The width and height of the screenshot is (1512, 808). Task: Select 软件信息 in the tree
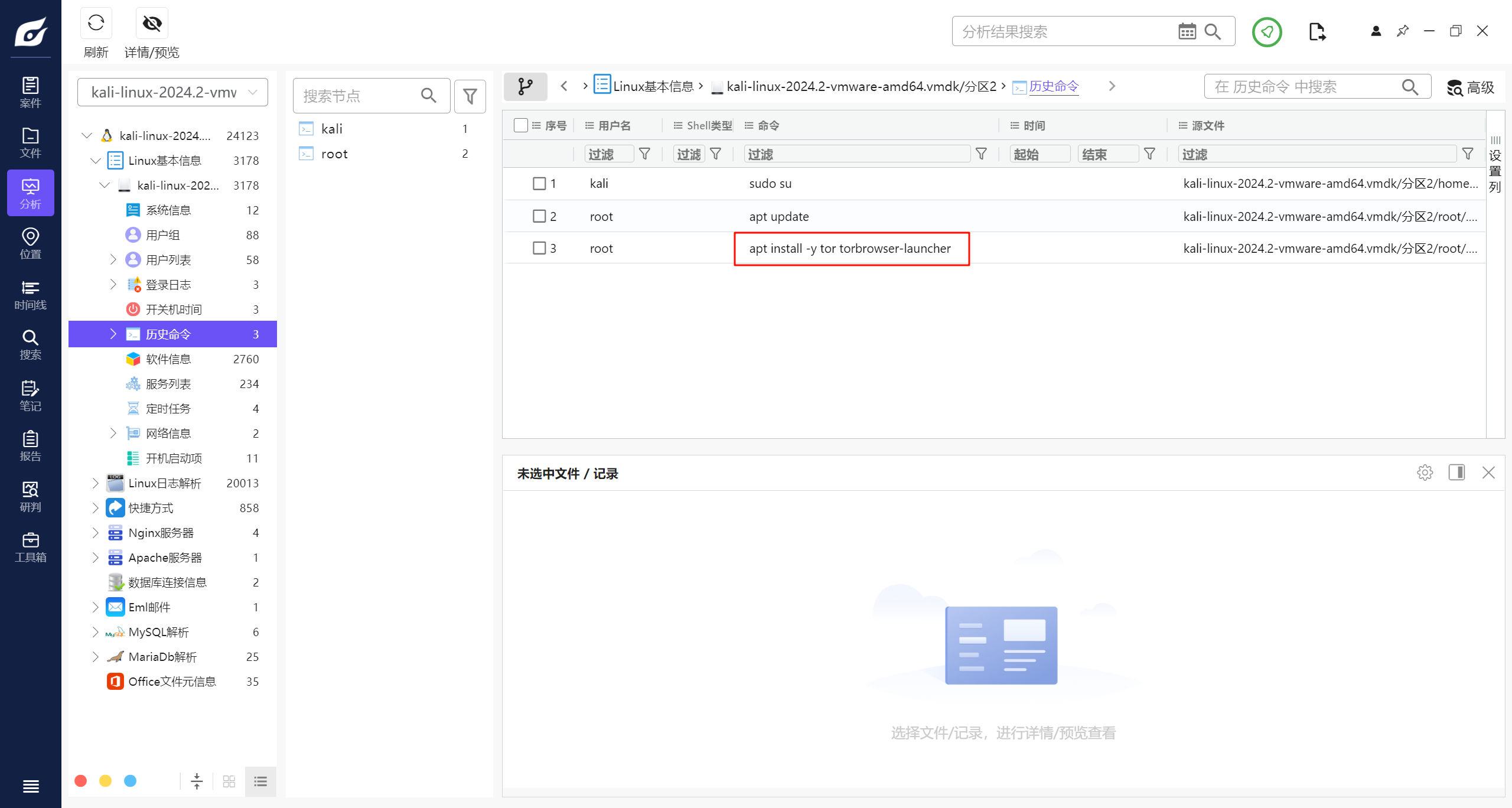pyautogui.click(x=168, y=359)
